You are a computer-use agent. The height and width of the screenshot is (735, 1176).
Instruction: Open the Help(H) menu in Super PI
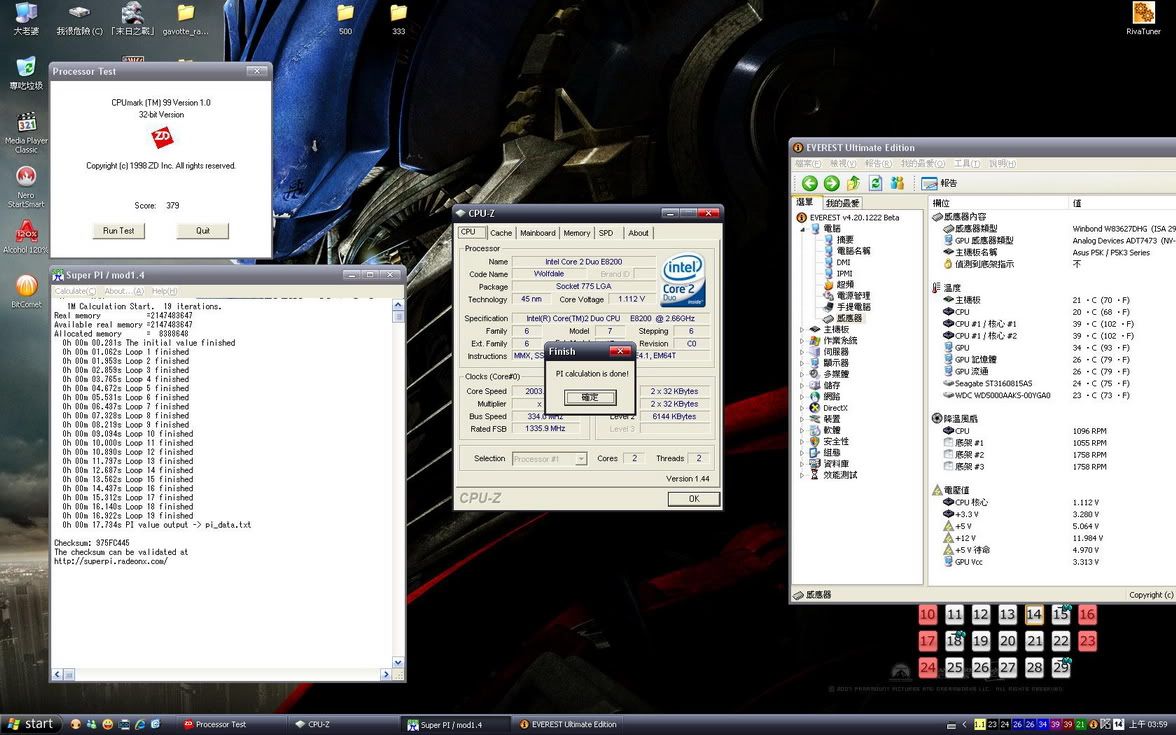164,291
